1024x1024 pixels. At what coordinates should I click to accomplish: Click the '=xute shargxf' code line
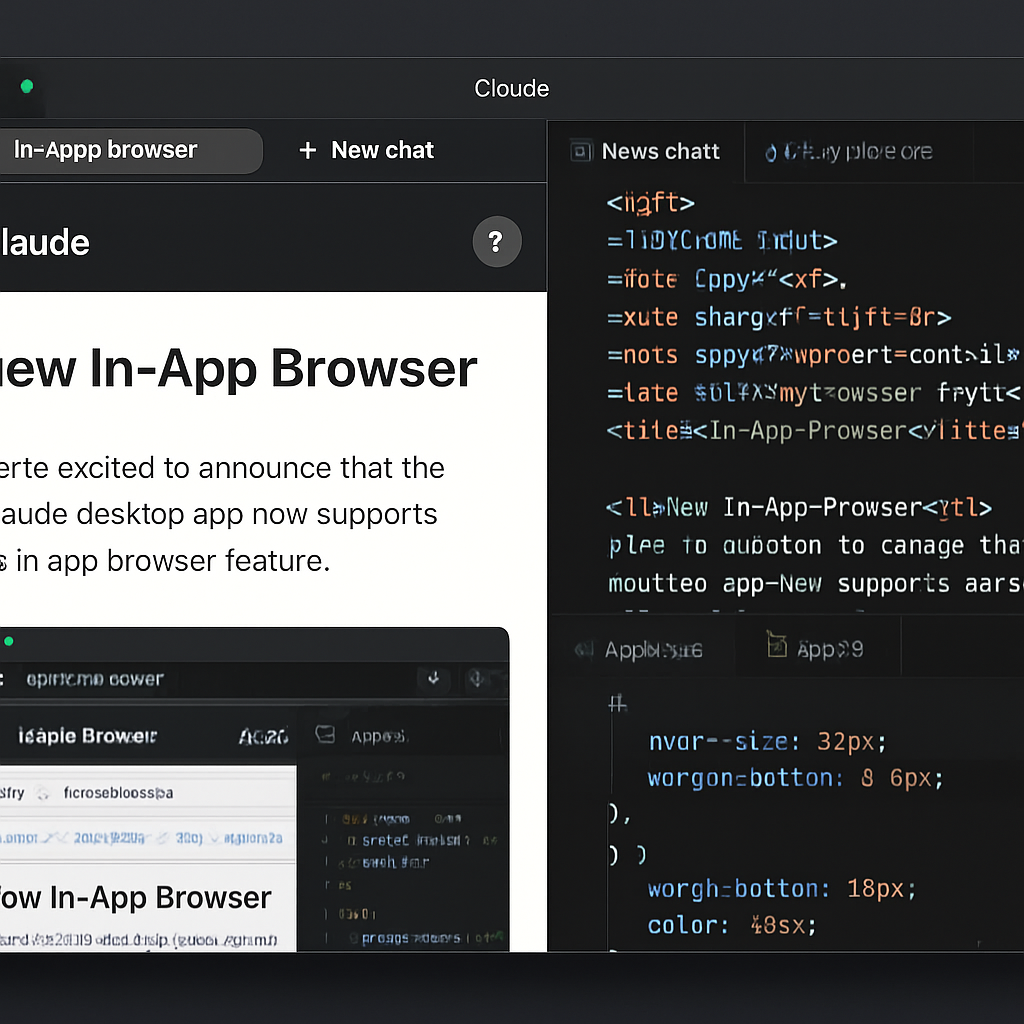coord(778,317)
